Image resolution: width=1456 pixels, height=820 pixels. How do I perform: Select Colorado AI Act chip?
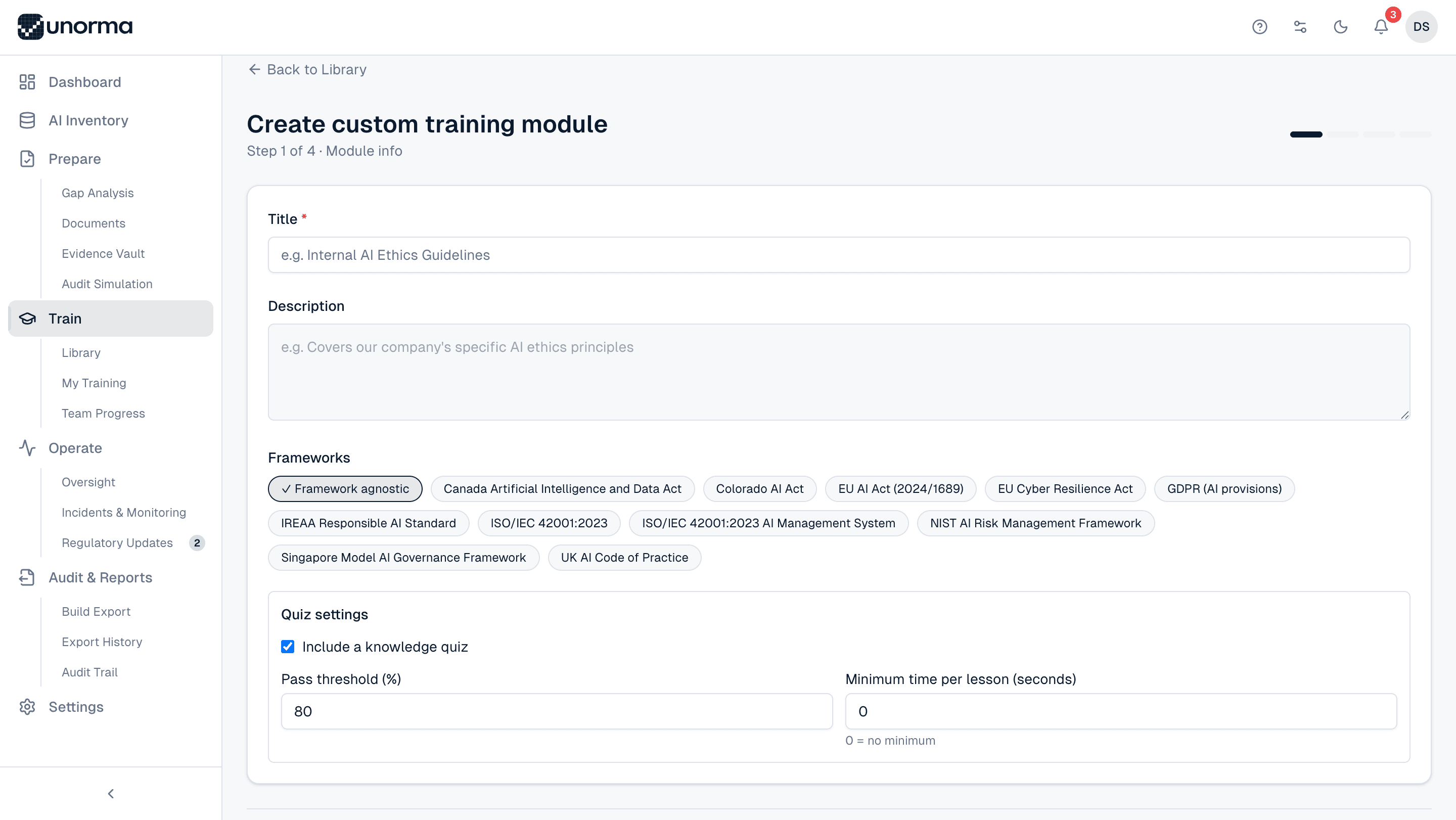[x=760, y=489]
